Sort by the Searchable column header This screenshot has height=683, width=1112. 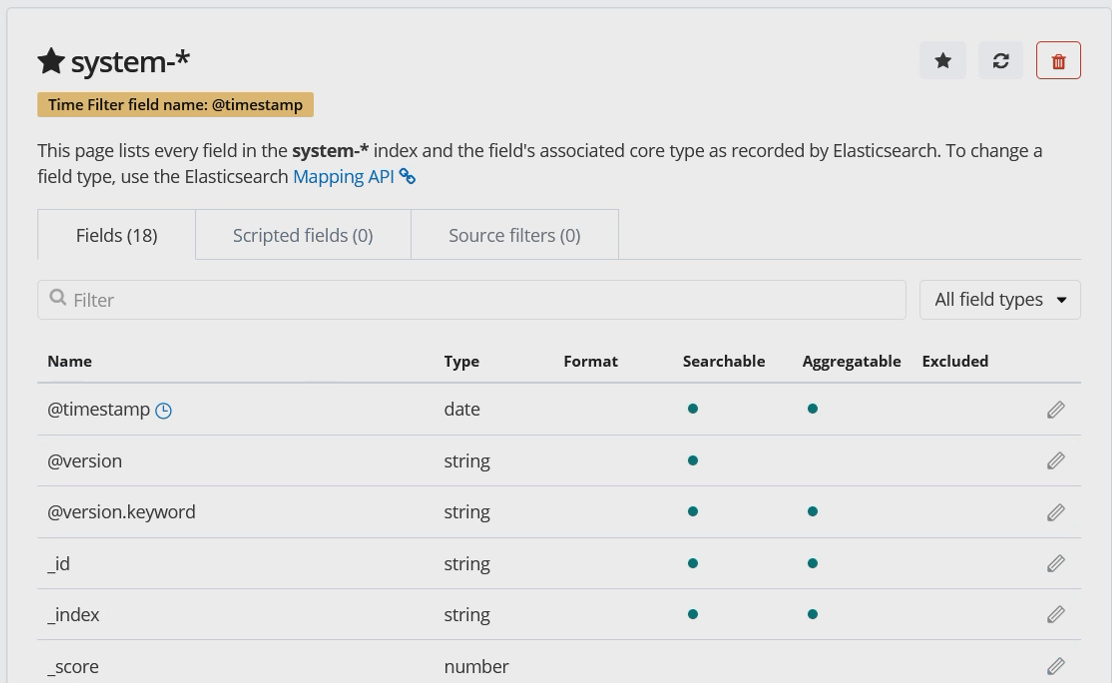point(723,362)
